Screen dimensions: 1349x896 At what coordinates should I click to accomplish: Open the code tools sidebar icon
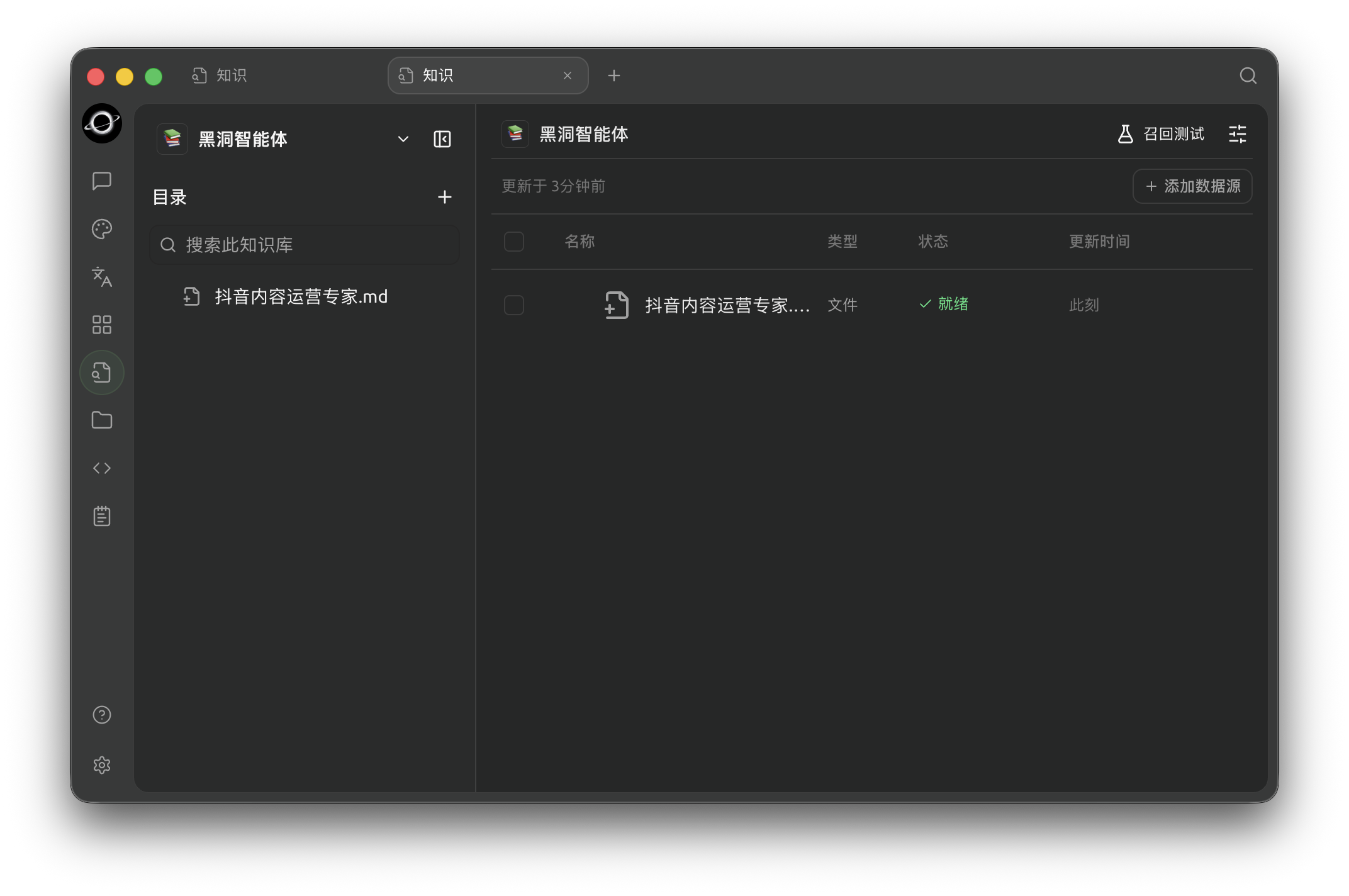click(x=102, y=468)
